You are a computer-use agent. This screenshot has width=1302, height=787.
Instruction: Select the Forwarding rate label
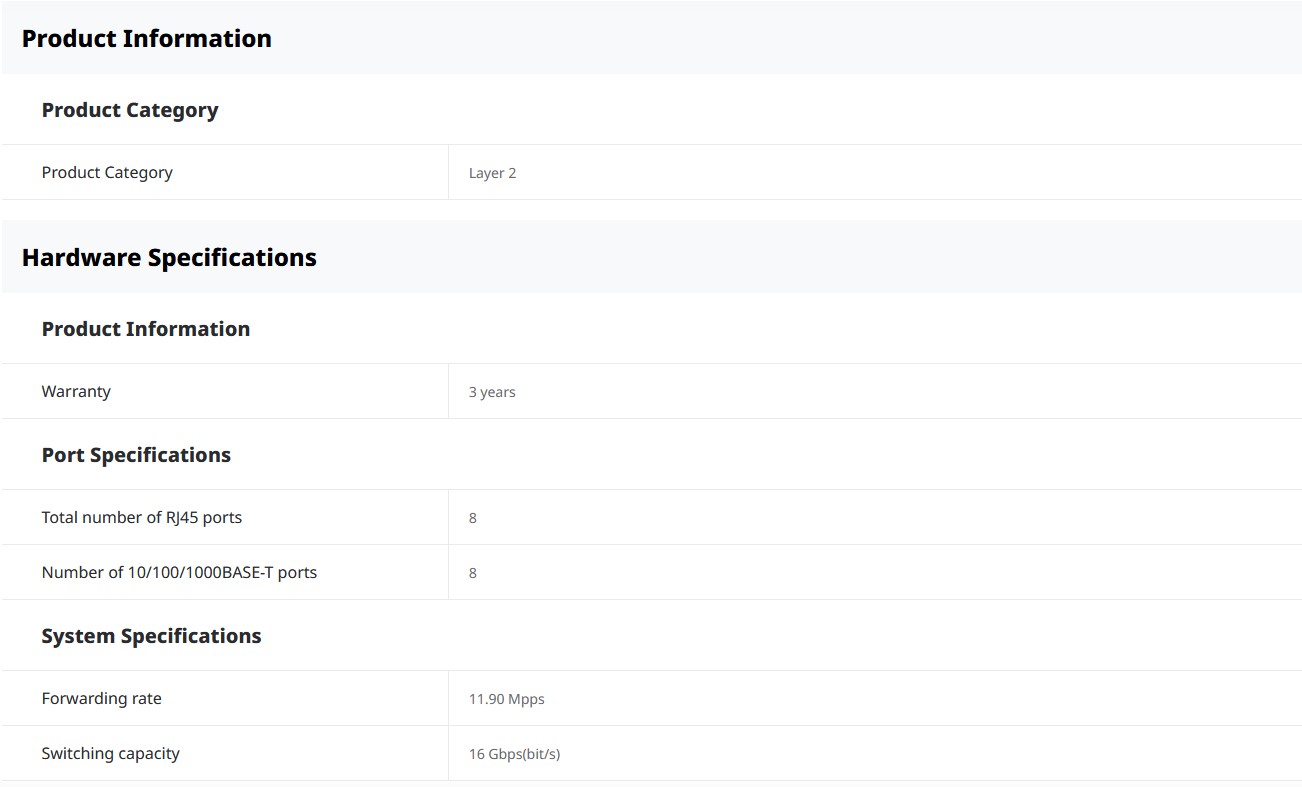tap(101, 699)
